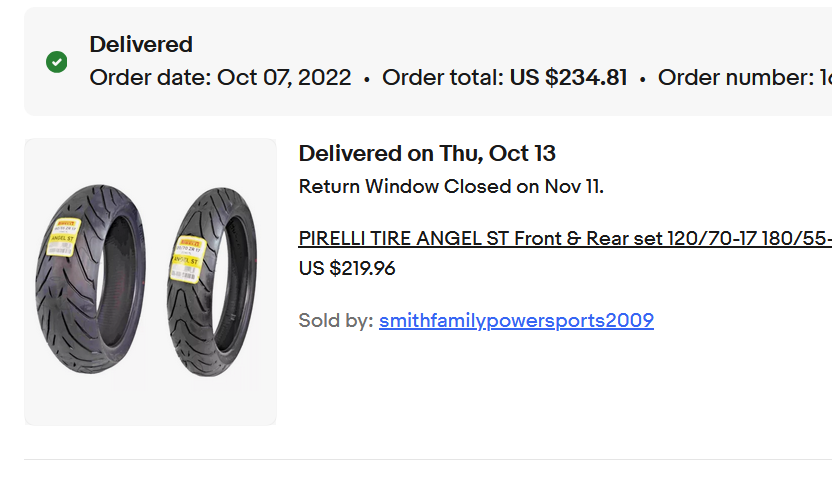Click the bullet separator after order date

pyautogui.click(x=367, y=80)
